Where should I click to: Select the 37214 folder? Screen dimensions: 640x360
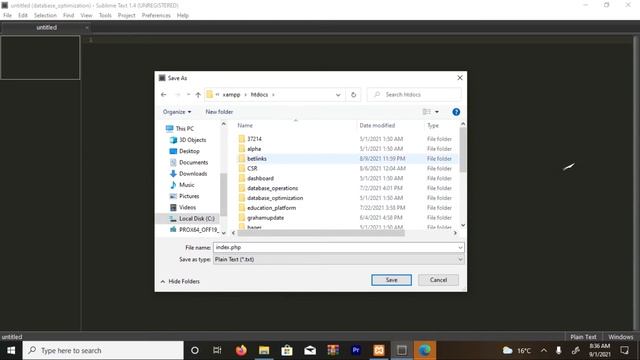click(x=254, y=139)
